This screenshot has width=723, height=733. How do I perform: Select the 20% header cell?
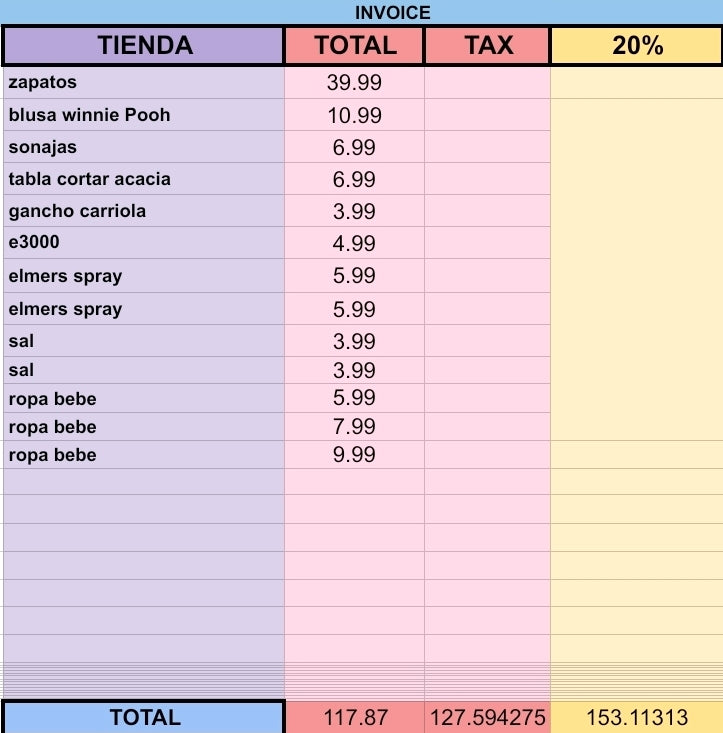(x=636, y=45)
